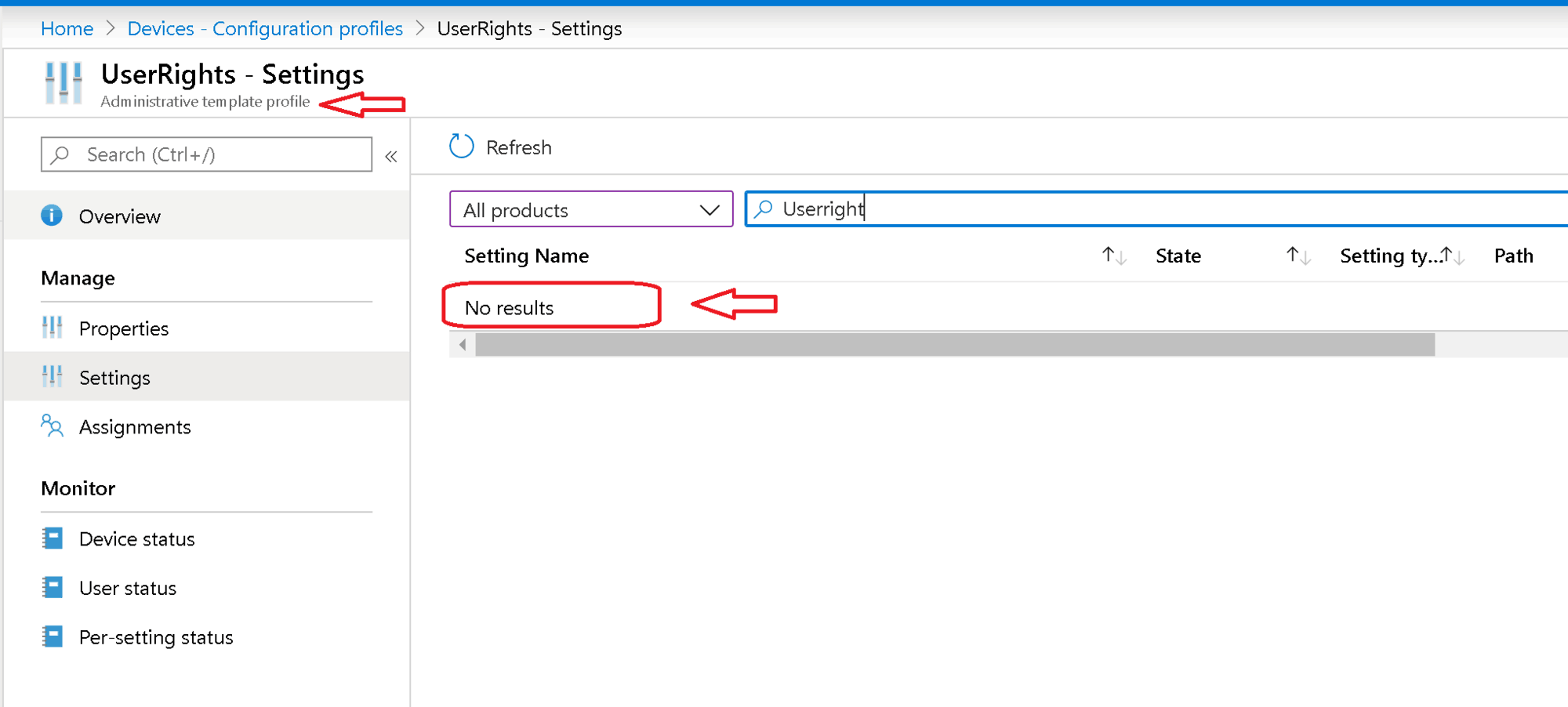Open the Settings menu item
Image resolution: width=1568 pixels, height=707 pixels.
(x=114, y=377)
